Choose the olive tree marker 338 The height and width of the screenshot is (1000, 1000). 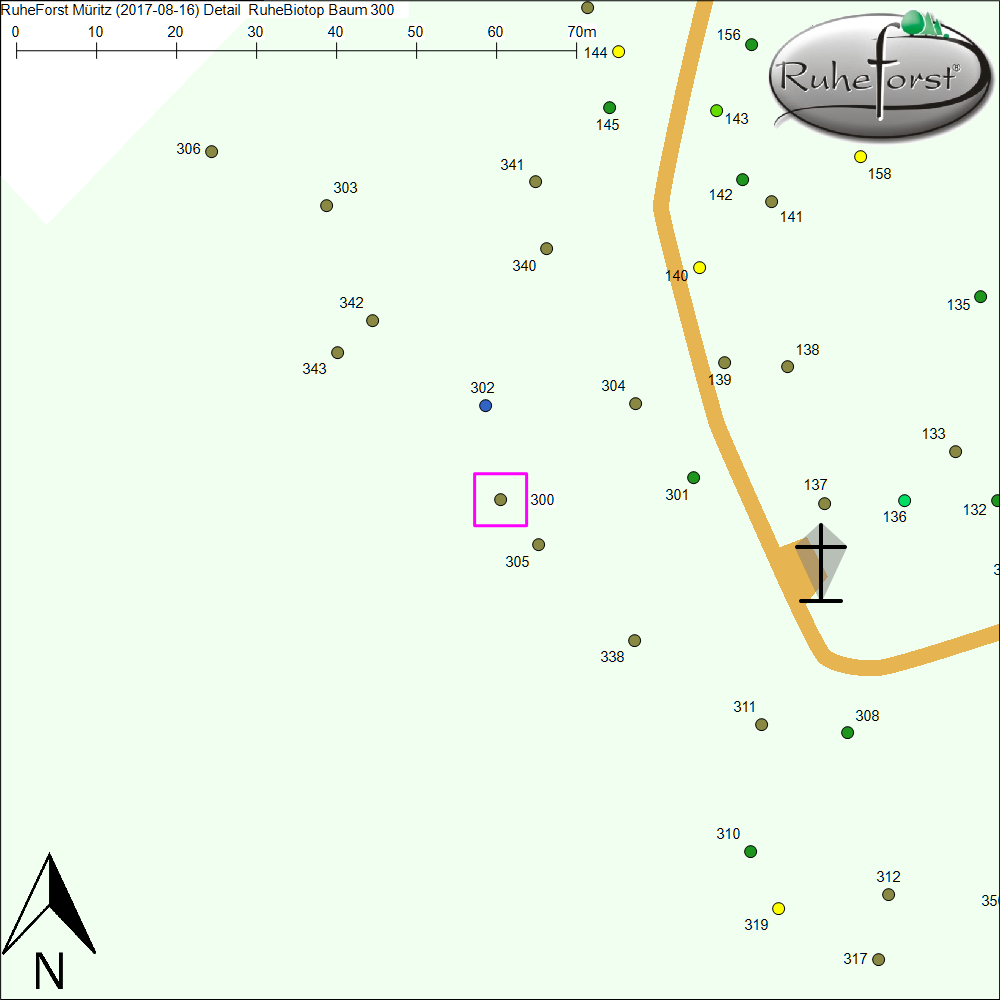click(x=634, y=641)
